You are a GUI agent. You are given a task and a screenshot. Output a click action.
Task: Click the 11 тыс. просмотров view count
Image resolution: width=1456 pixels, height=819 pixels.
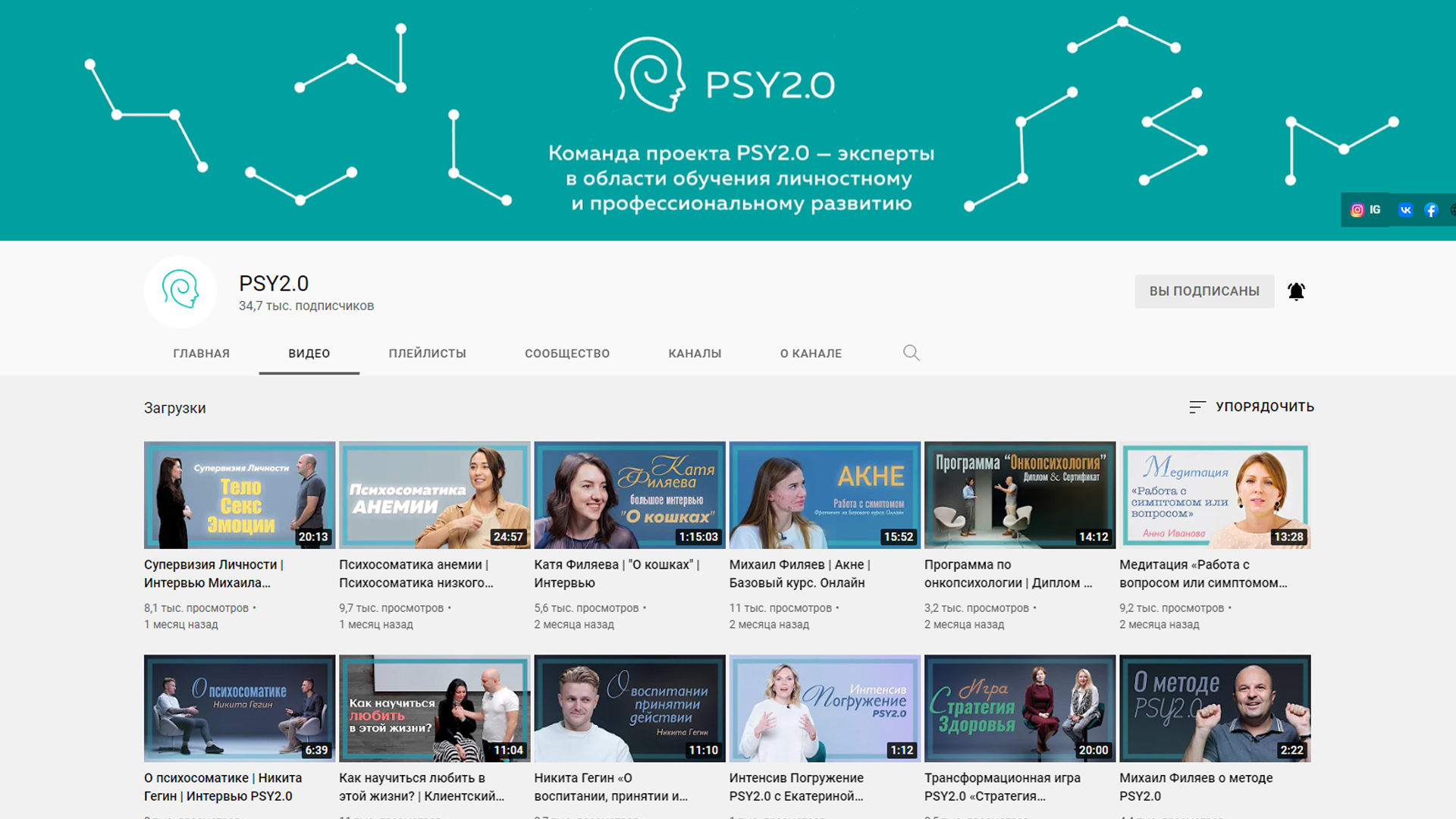[x=780, y=608]
